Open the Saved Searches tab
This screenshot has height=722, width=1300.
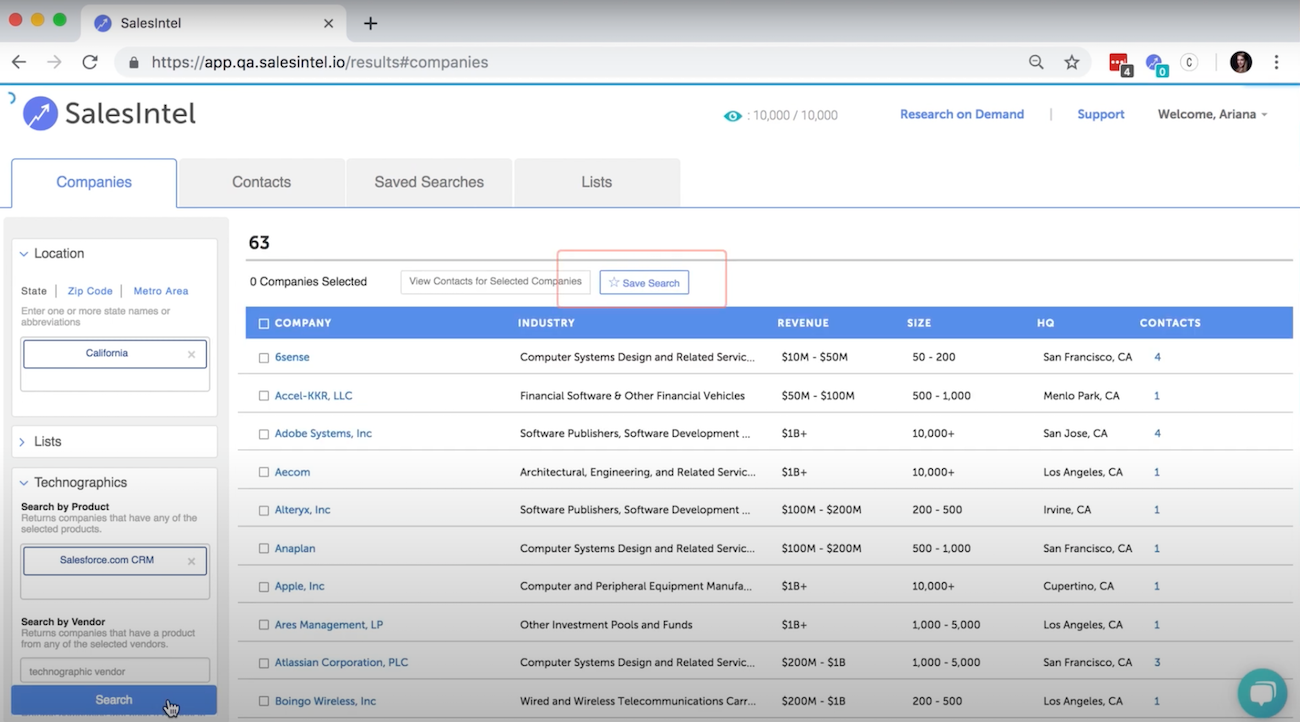pos(429,182)
